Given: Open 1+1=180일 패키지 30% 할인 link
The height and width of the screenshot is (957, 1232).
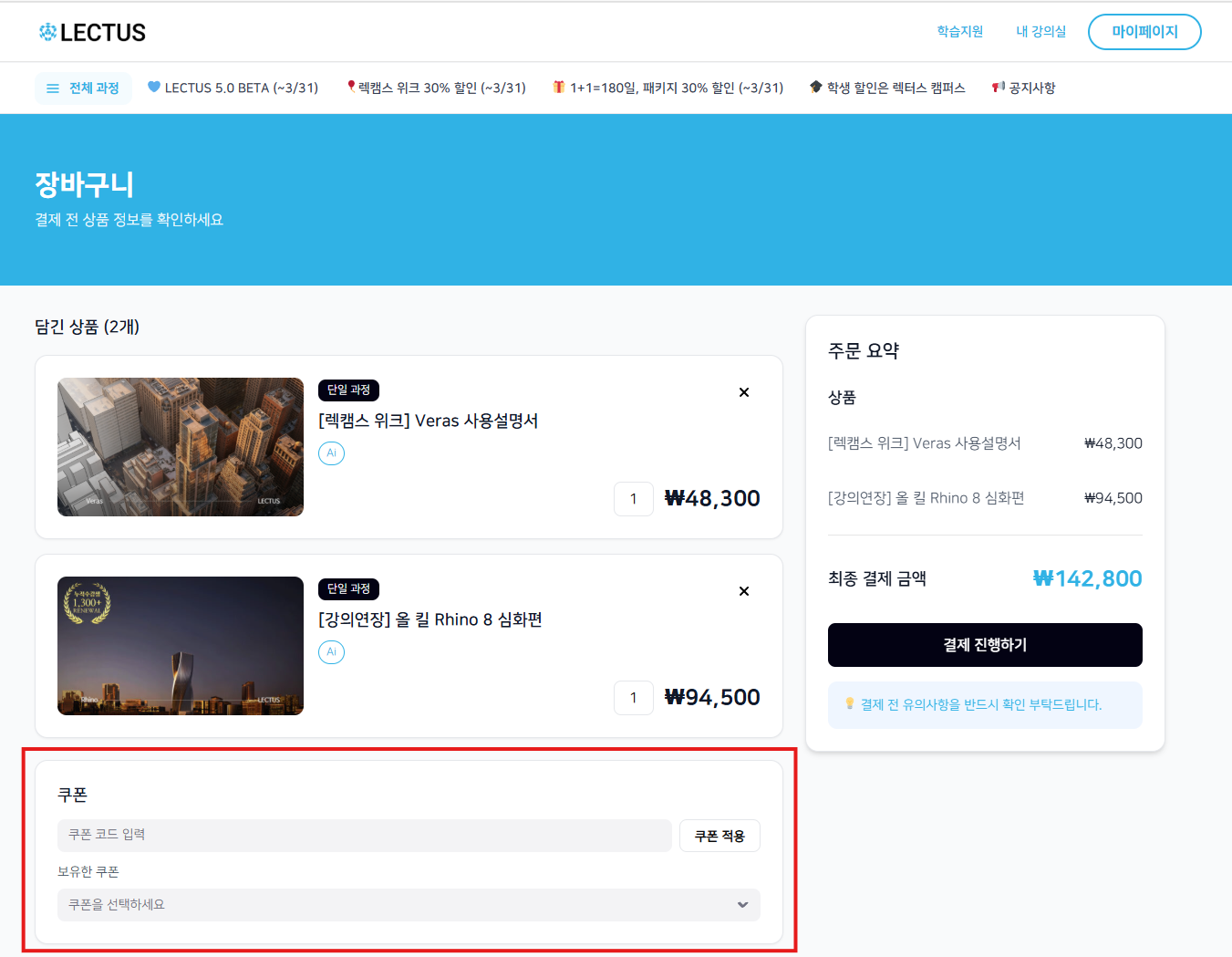Looking at the screenshot, I should (668, 88).
